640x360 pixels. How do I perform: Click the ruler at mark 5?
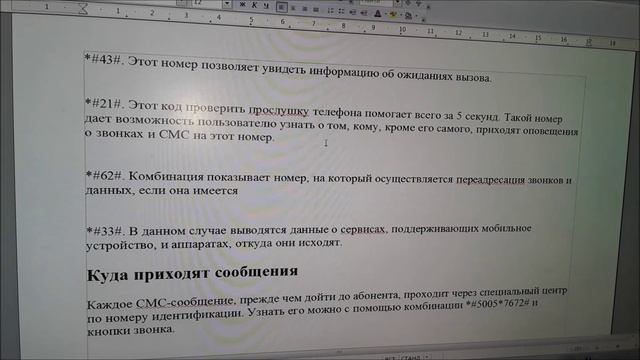point(251,20)
